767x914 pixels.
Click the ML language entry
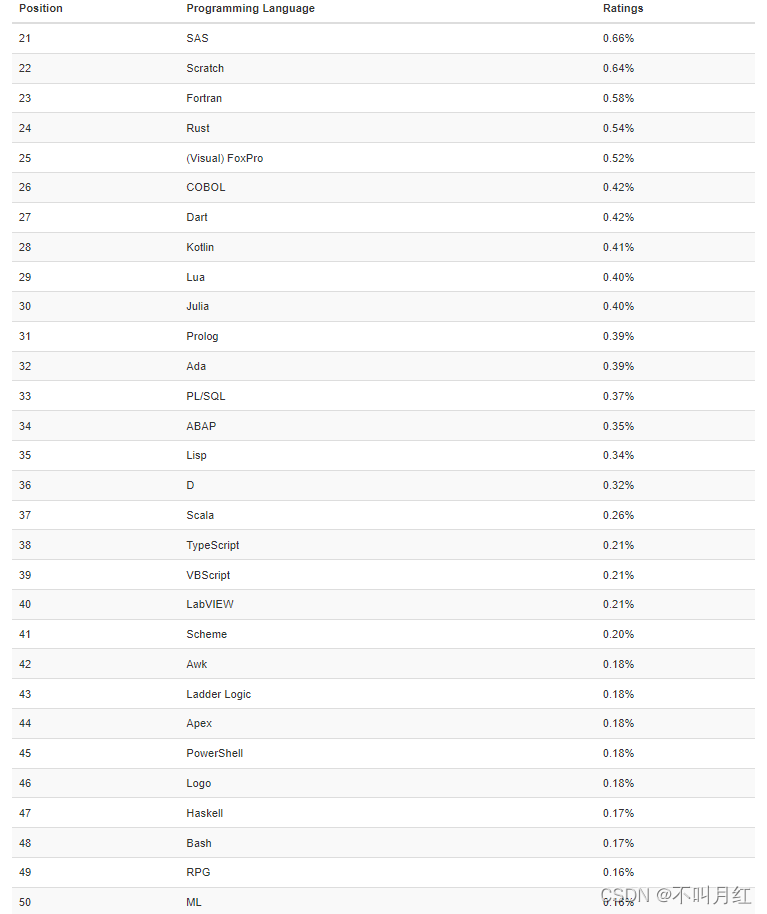pyautogui.click(x=194, y=902)
